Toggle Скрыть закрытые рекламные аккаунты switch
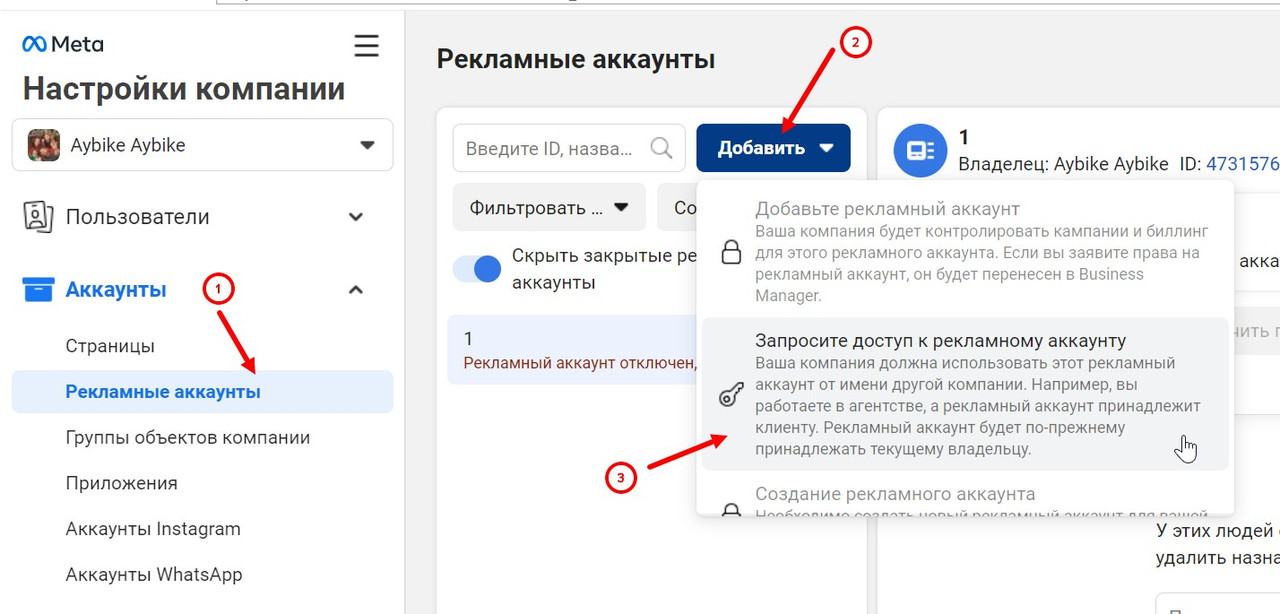 tap(477, 269)
